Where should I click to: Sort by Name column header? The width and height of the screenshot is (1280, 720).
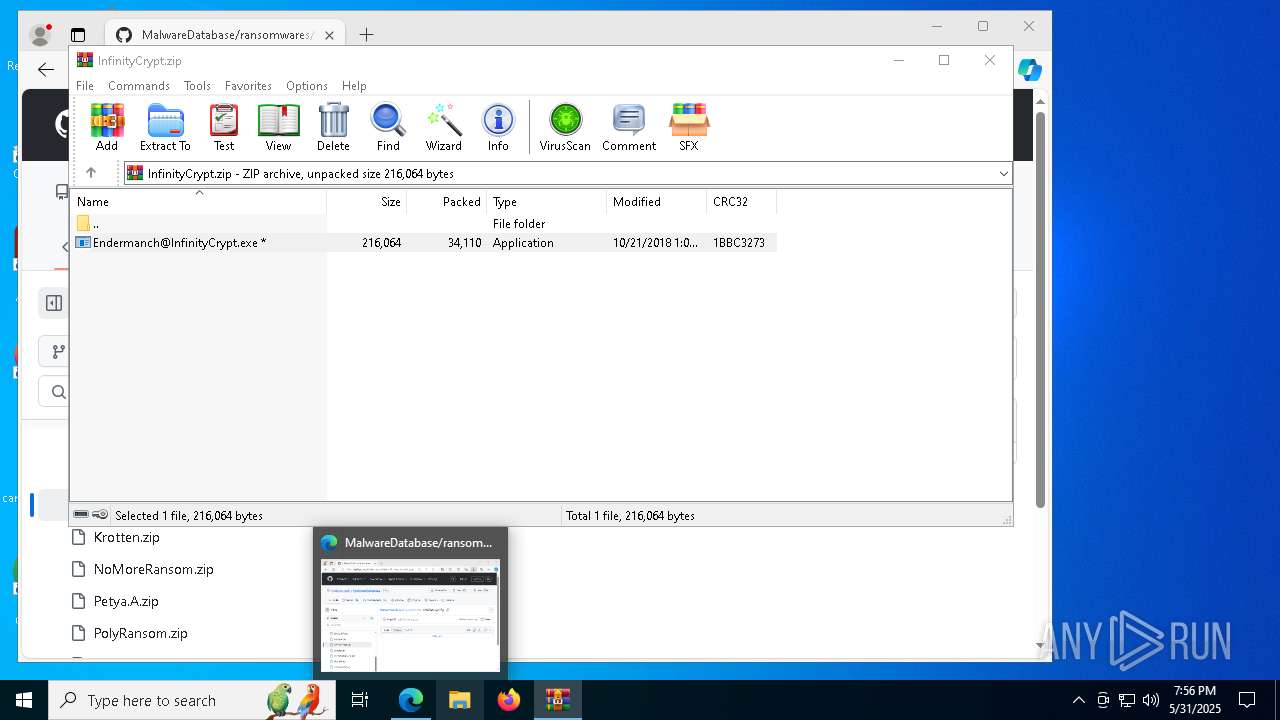tap(198, 201)
